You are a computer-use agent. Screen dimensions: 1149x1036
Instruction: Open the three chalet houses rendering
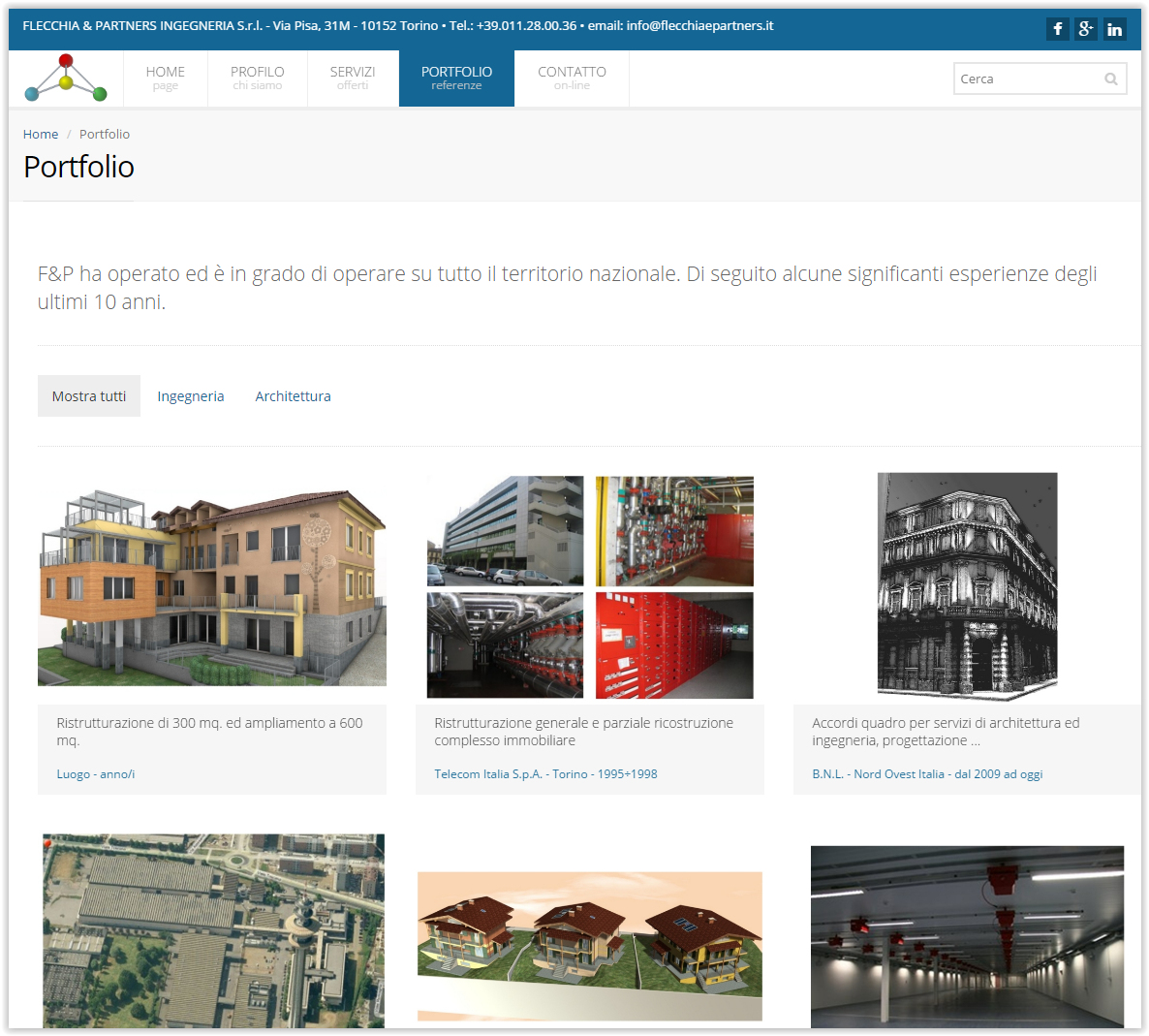[x=590, y=946]
